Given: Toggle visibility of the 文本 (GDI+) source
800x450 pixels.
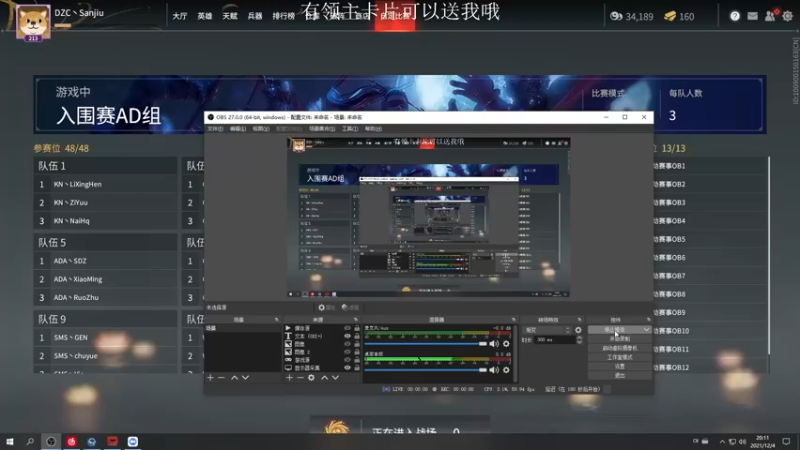Looking at the screenshot, I should 347,336.
